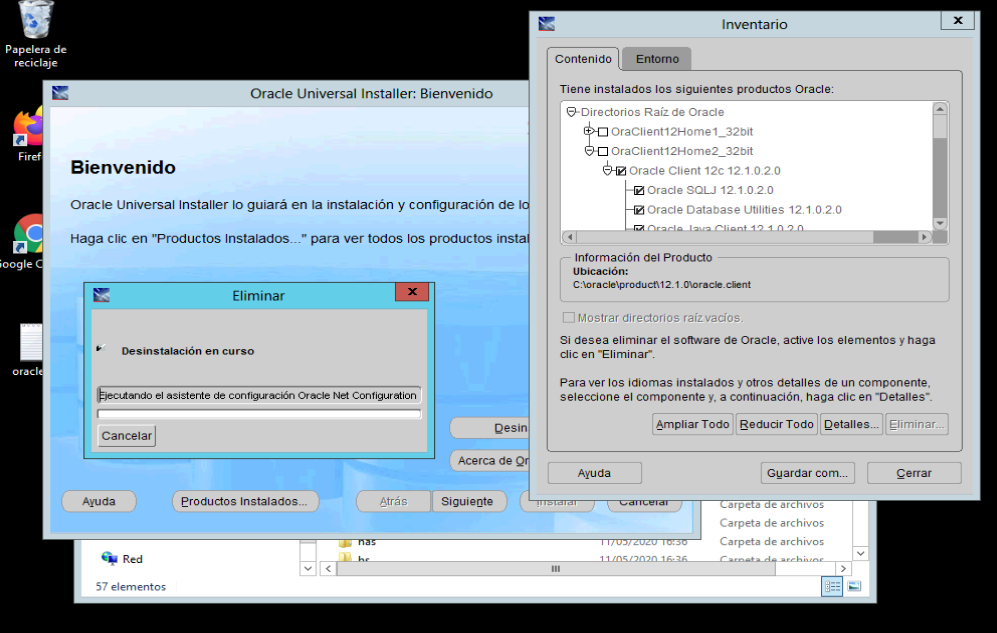The height and width of the screenshot is (633, 997).
Task: Open the nas folder
Action: pyautogui.click(x=366, y=541)
